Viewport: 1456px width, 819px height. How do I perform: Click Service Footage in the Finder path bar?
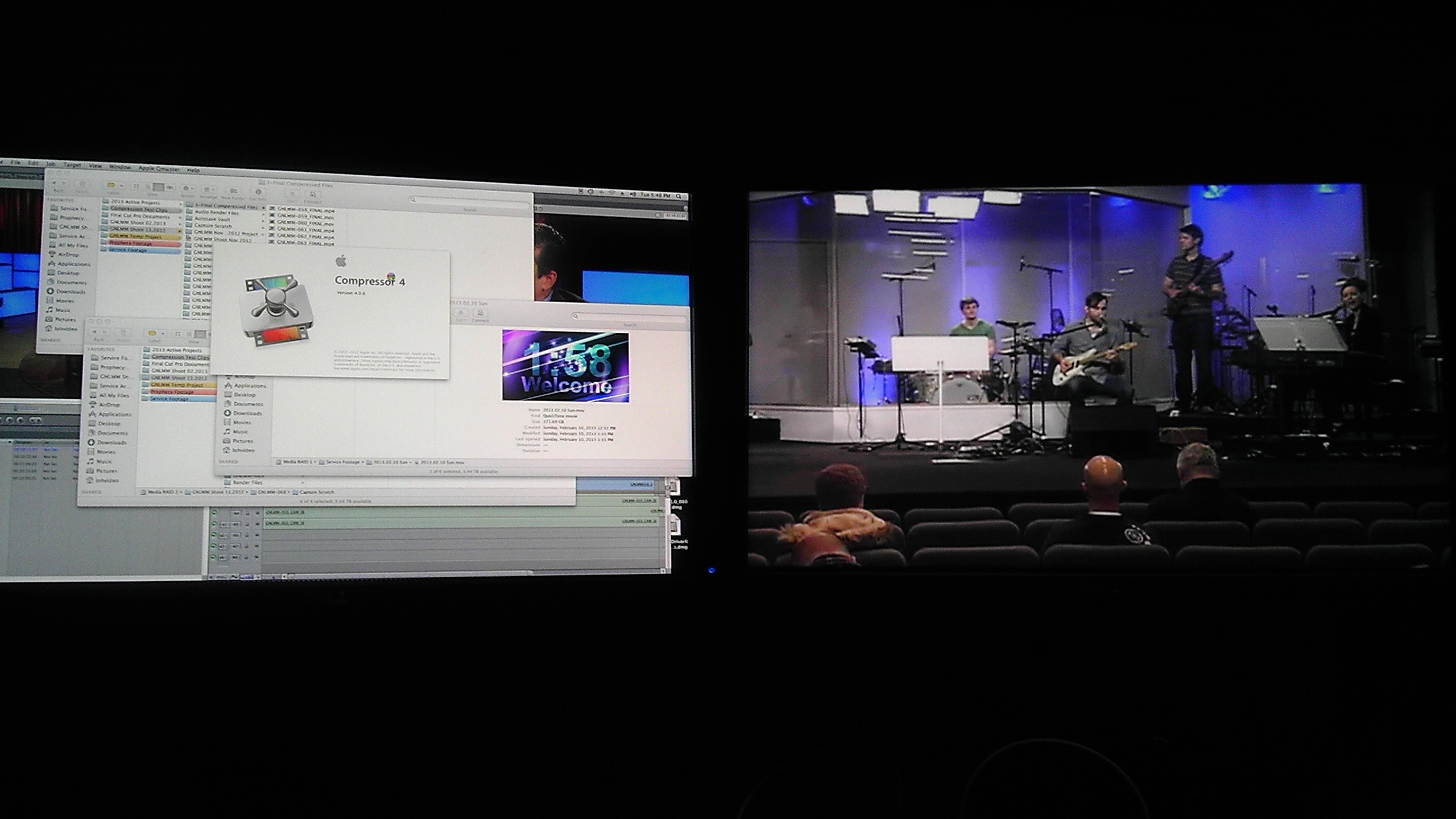pyautogui.click(x=342, y=462)
